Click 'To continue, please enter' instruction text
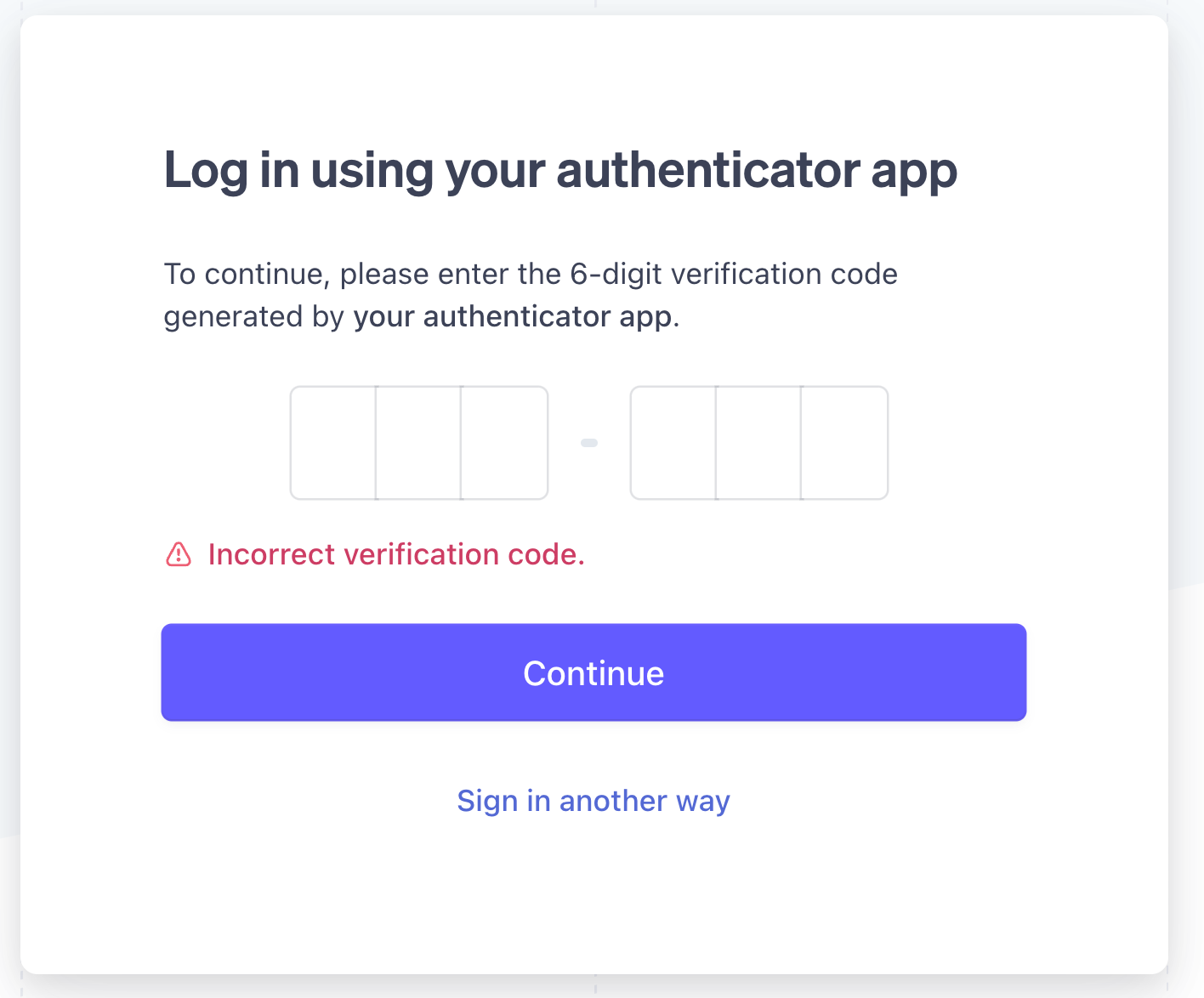 click(296, 274)
